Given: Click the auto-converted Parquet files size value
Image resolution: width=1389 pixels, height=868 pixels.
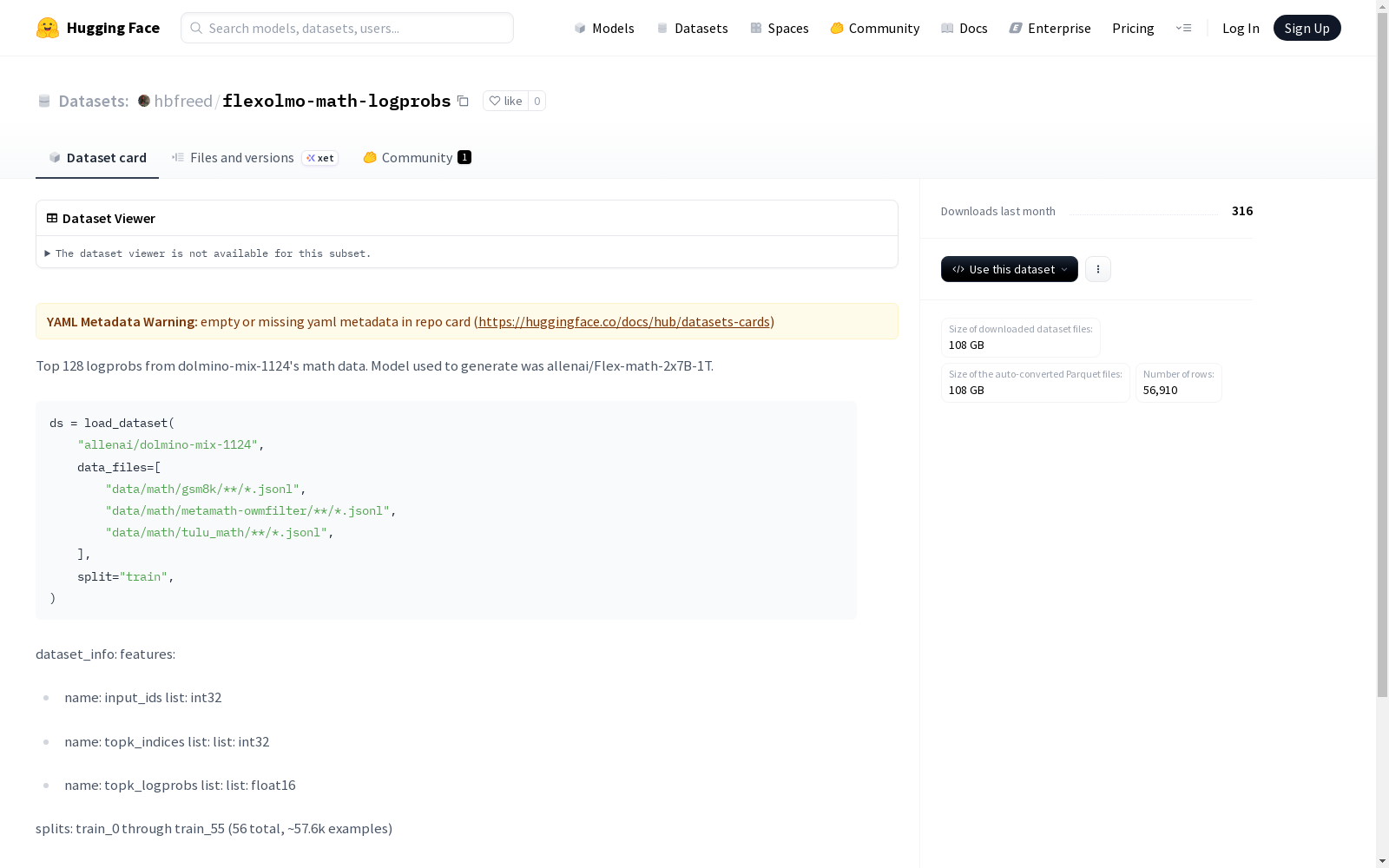Looking at the screenshot, I should pyautogui.click(x=966, y=390).
